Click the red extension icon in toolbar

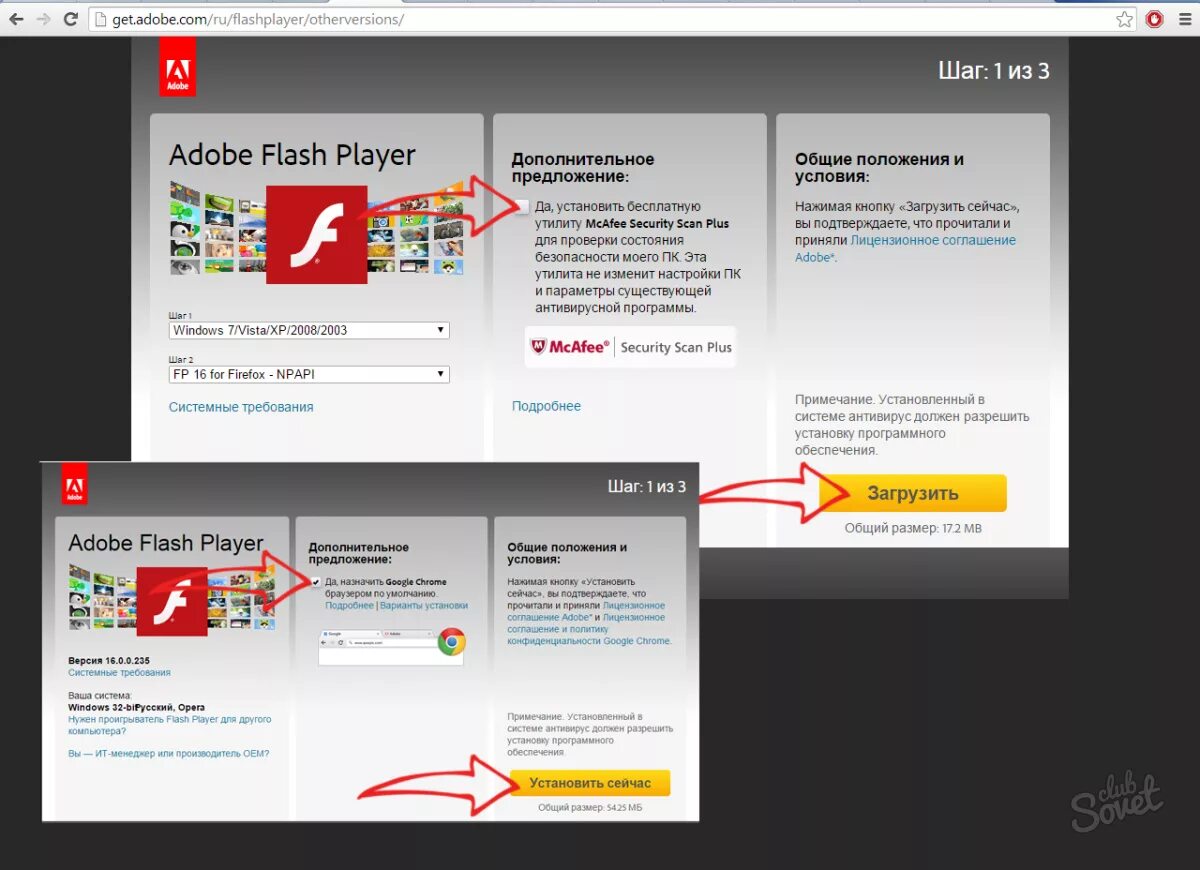1155,19
